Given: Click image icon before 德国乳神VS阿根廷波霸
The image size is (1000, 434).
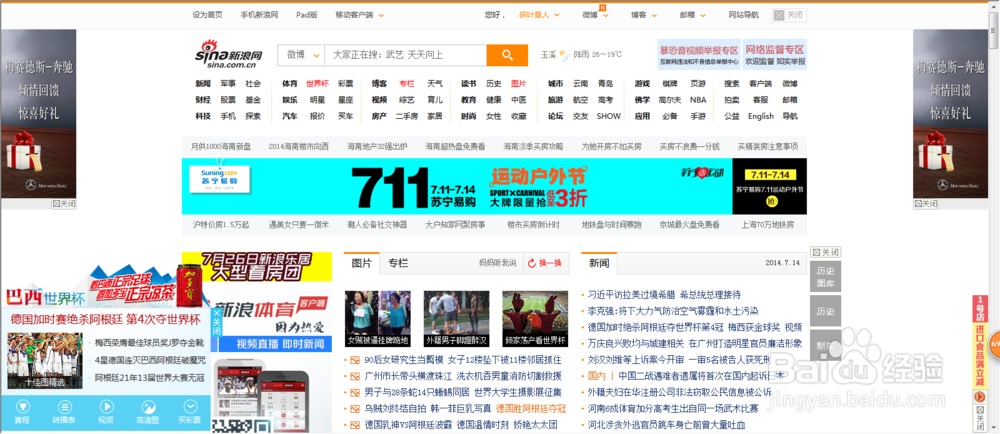Looking at the screenshot, I should click(355, 424).
